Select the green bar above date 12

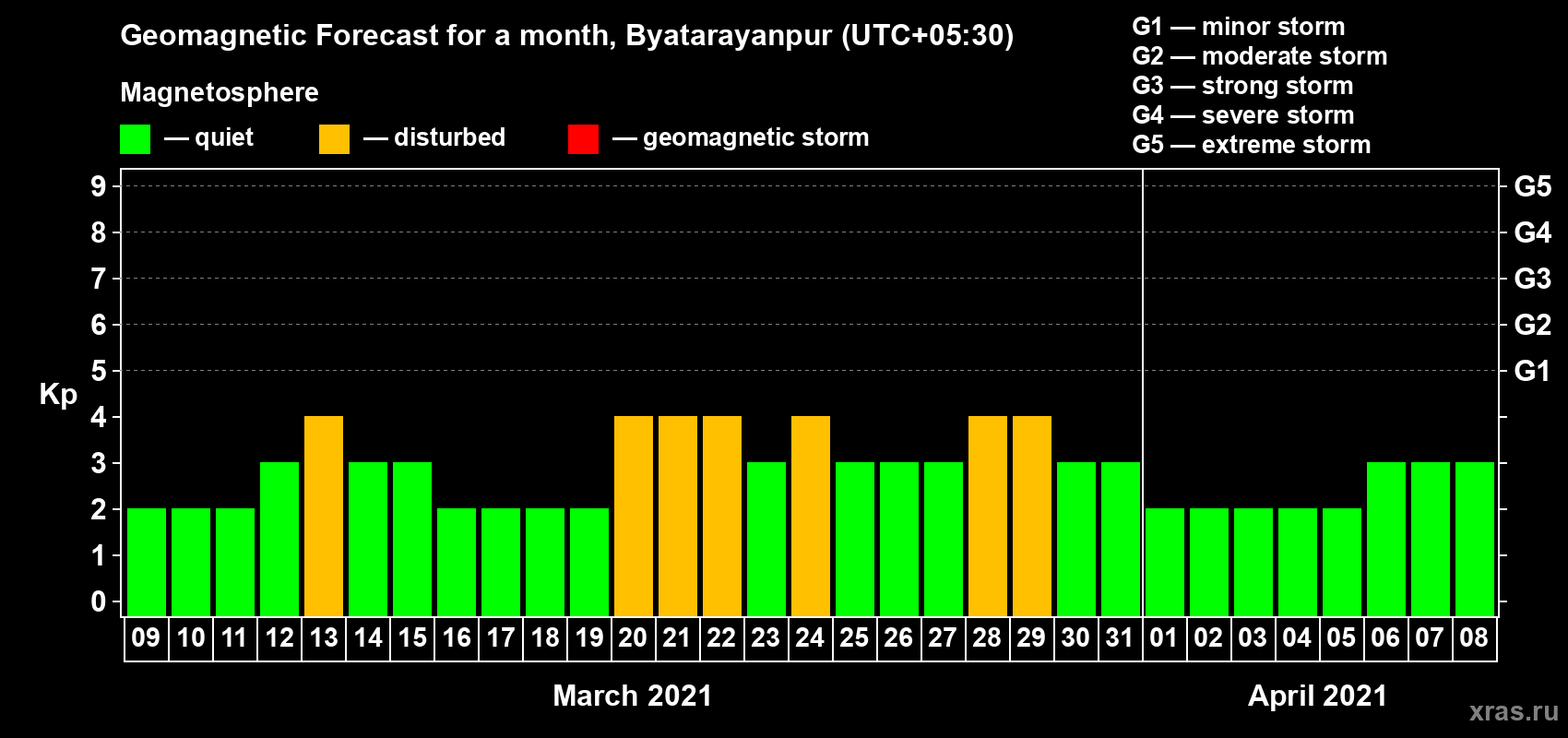pos(279,539)
